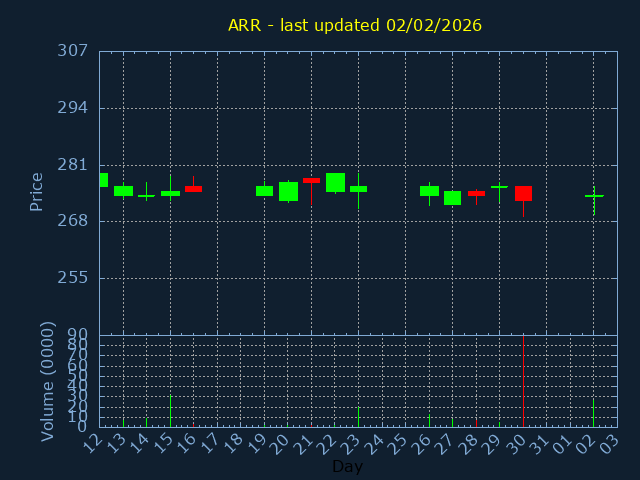This screenshot has height=480, width=640.
Task: Click the red candlestick on day 16
Action: click(x=193, y=188)
